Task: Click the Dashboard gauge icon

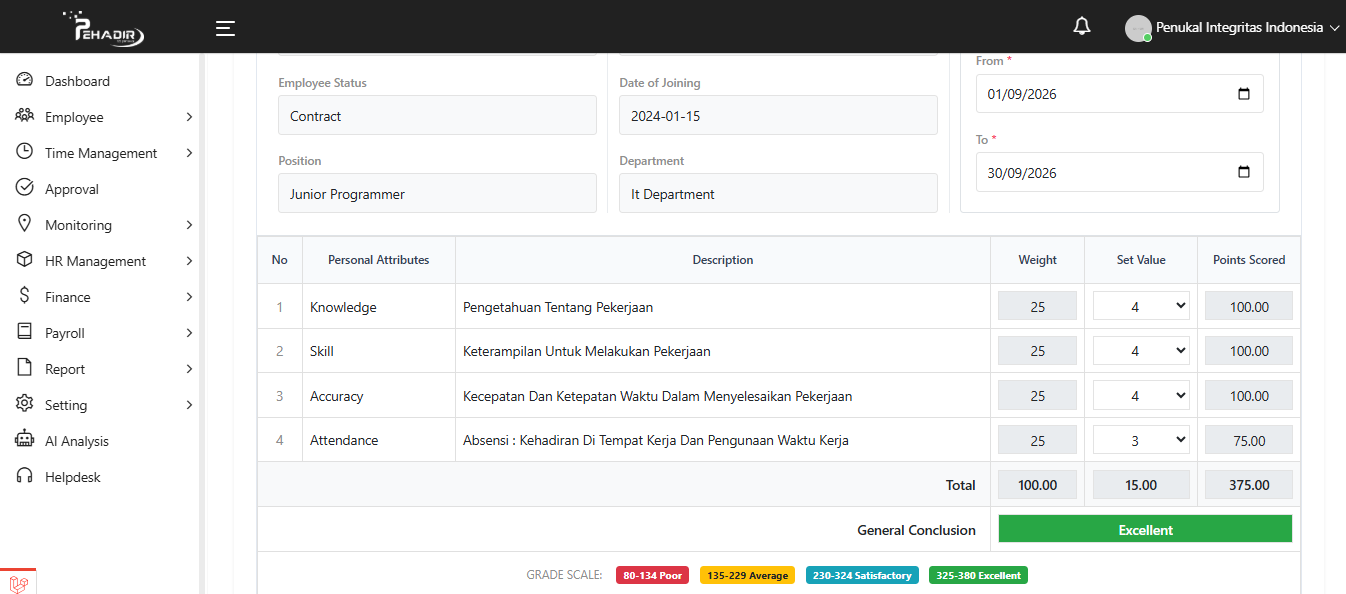Action: [25, 81]
